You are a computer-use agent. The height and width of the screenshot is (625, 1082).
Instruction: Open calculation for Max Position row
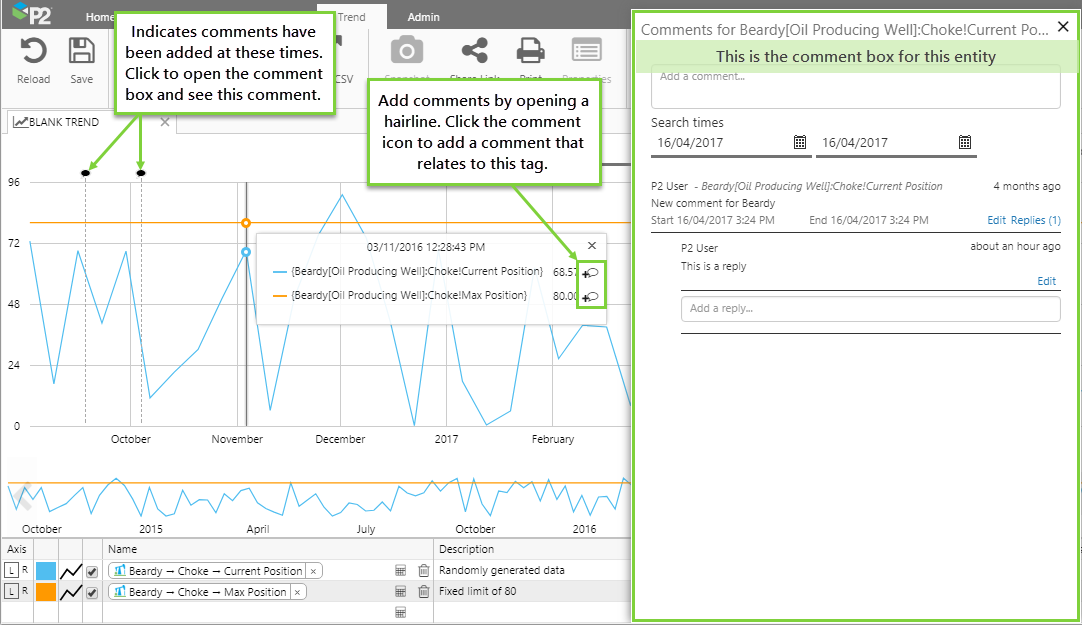(x=400, y=591)
